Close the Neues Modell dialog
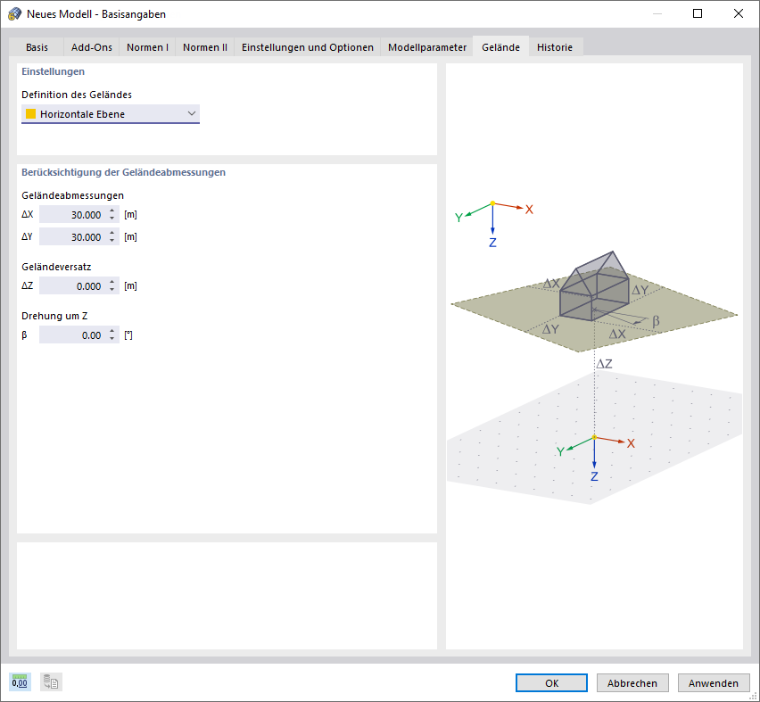The width and height of the screenshot is (760, 702). tap(738, 14)
